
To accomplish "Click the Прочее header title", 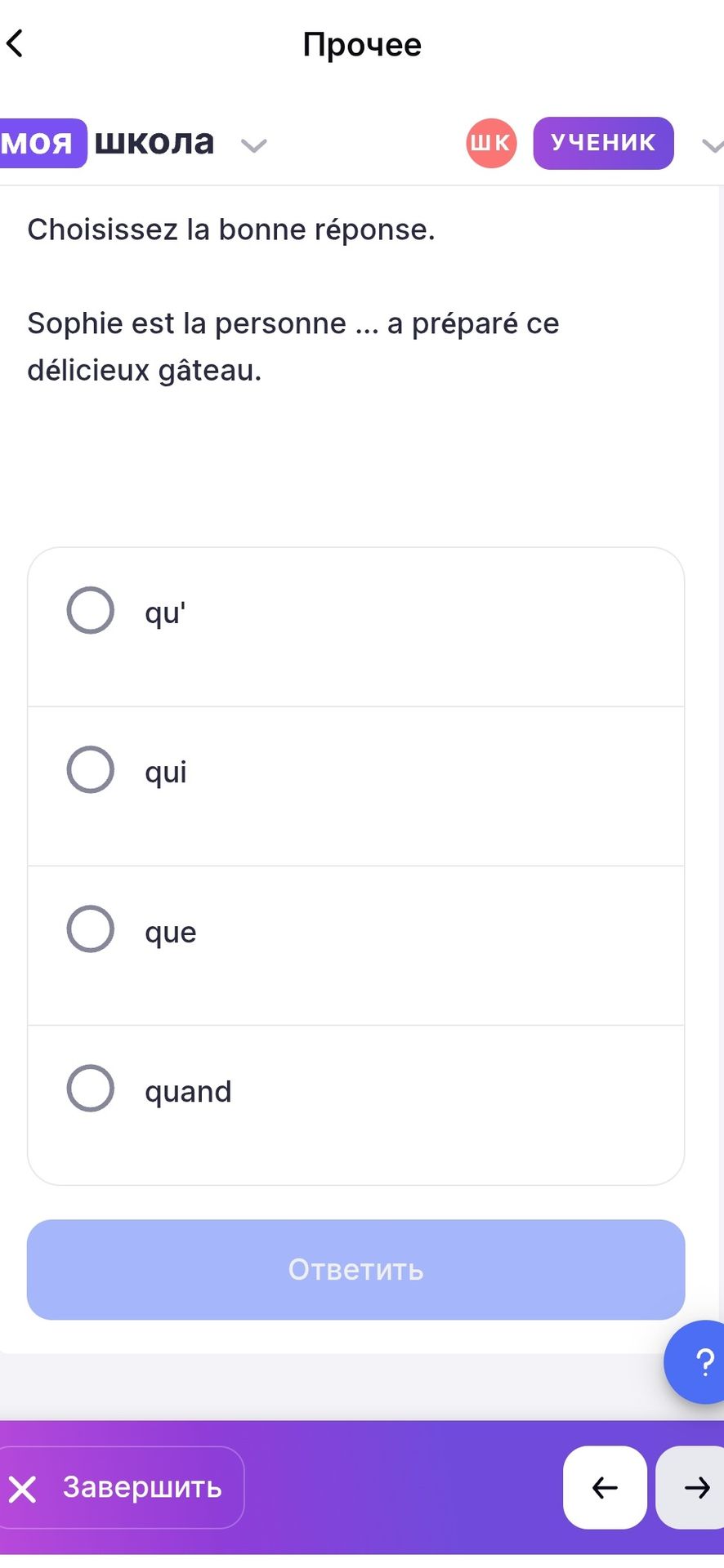I will tap(362, 44).
